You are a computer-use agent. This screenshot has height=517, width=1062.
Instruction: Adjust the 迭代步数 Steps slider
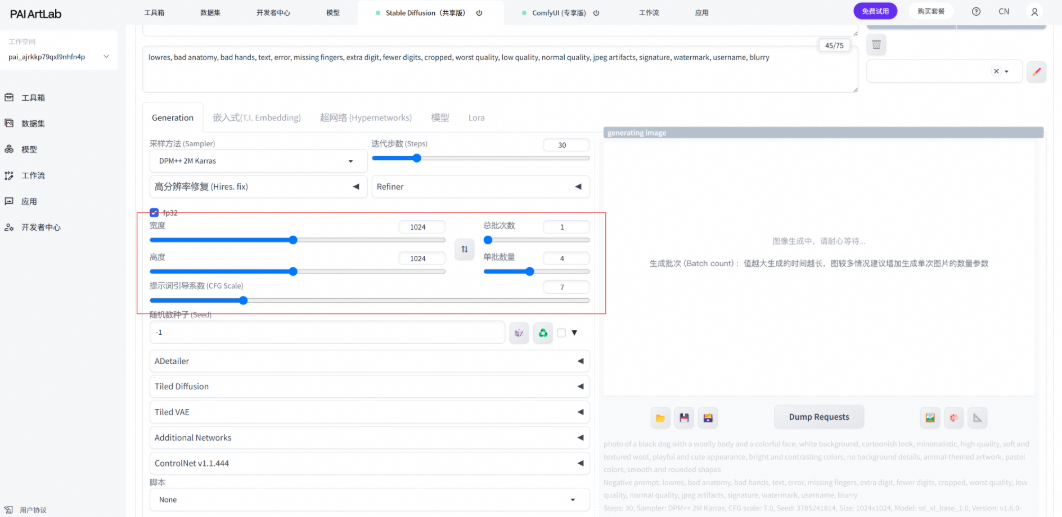point(480,158)
